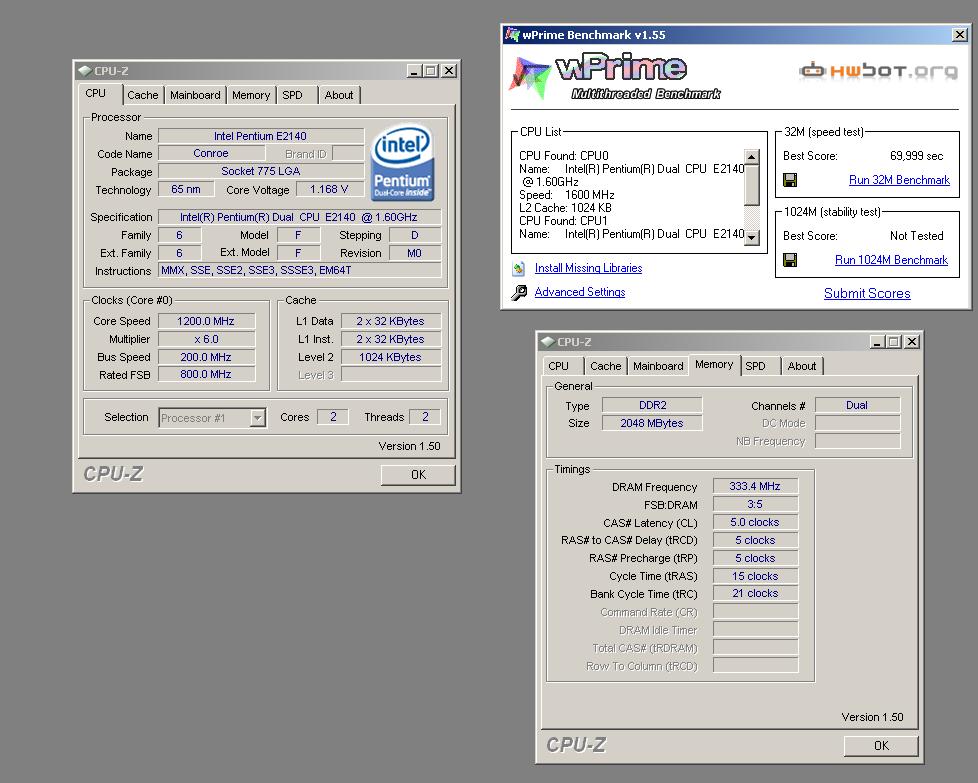Close the left CPU-Z processor window

tap(448, 71)
